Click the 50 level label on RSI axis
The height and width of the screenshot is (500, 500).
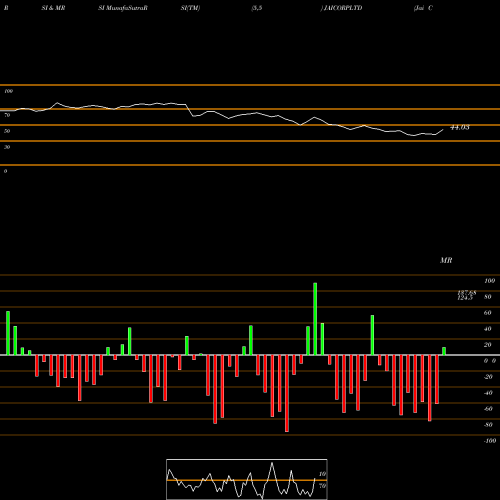pos(7,131)
